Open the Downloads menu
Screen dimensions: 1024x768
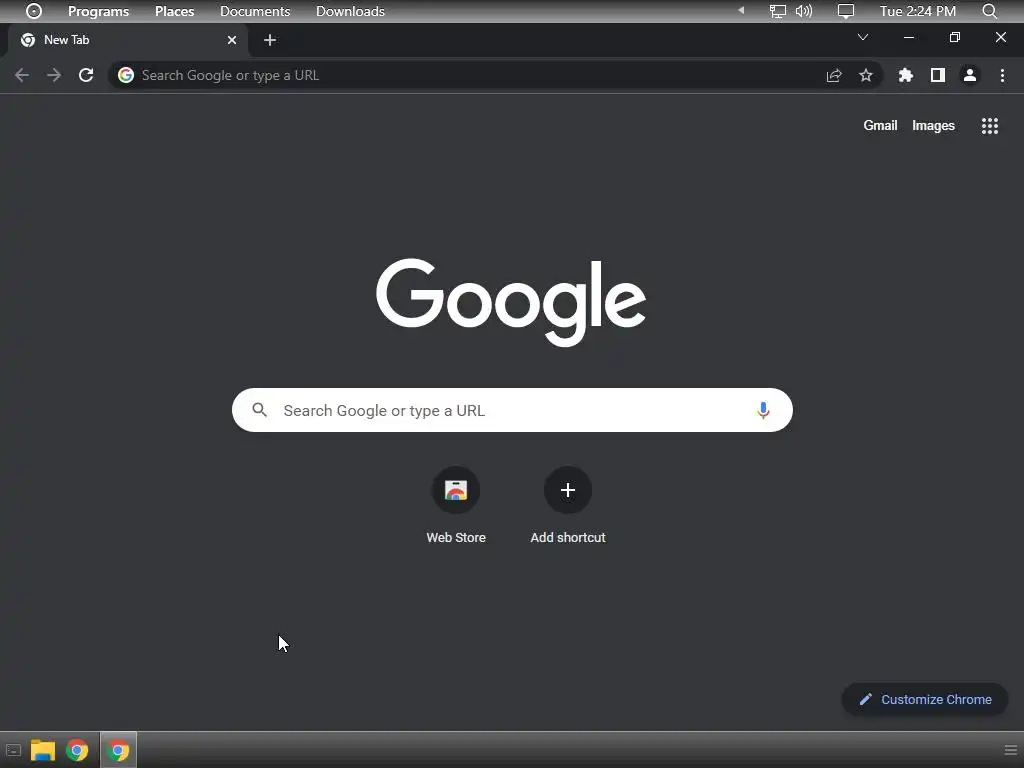350,11
